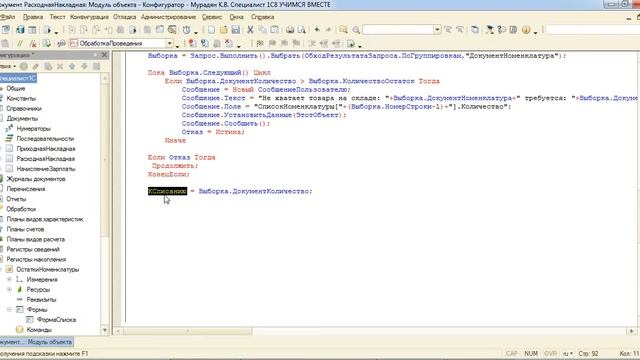Close the Конфигурация panel with X
The image size is (640, 360).
coord(104,55)
